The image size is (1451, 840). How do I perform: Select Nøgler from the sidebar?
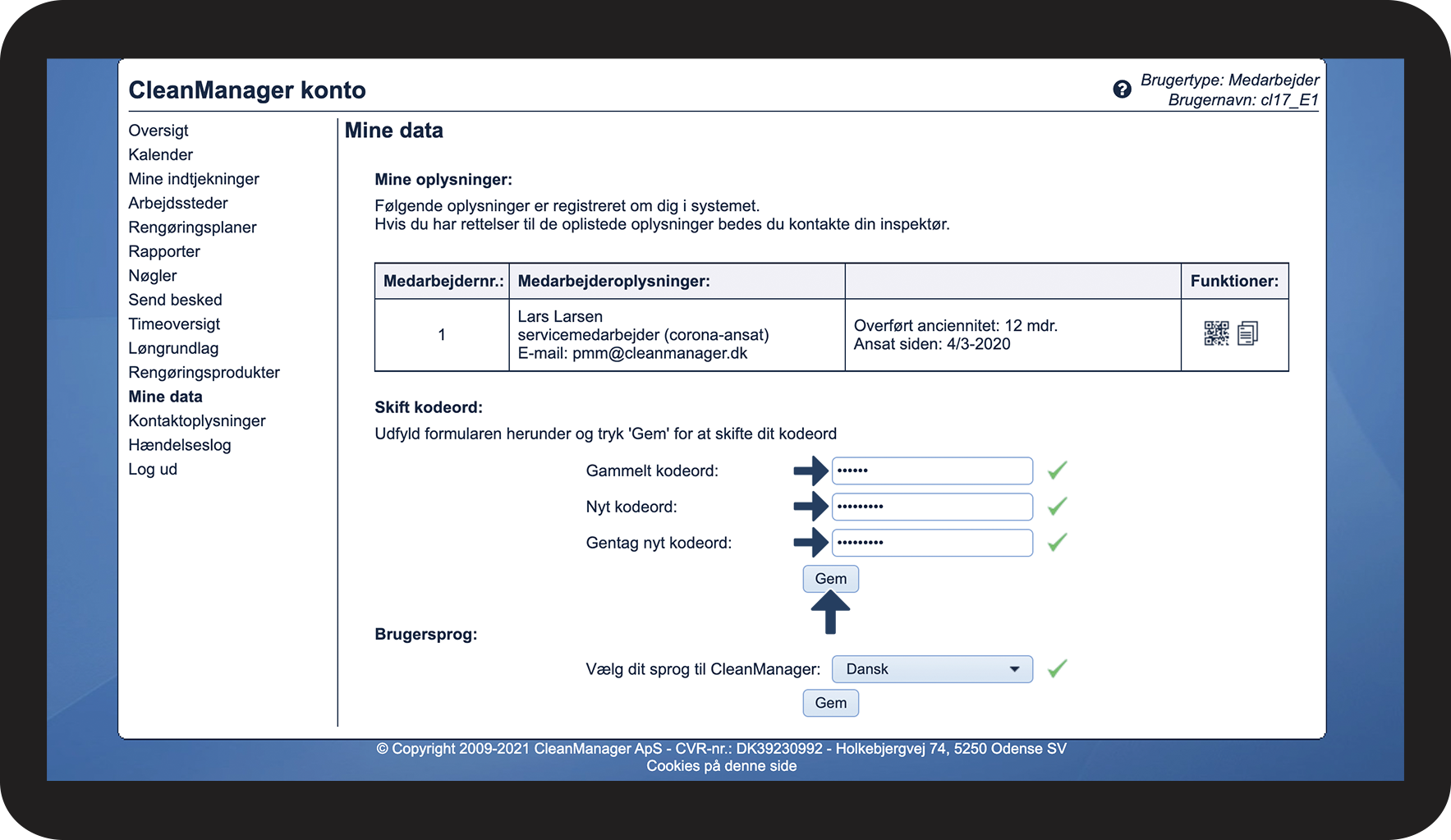click(153, 276)
